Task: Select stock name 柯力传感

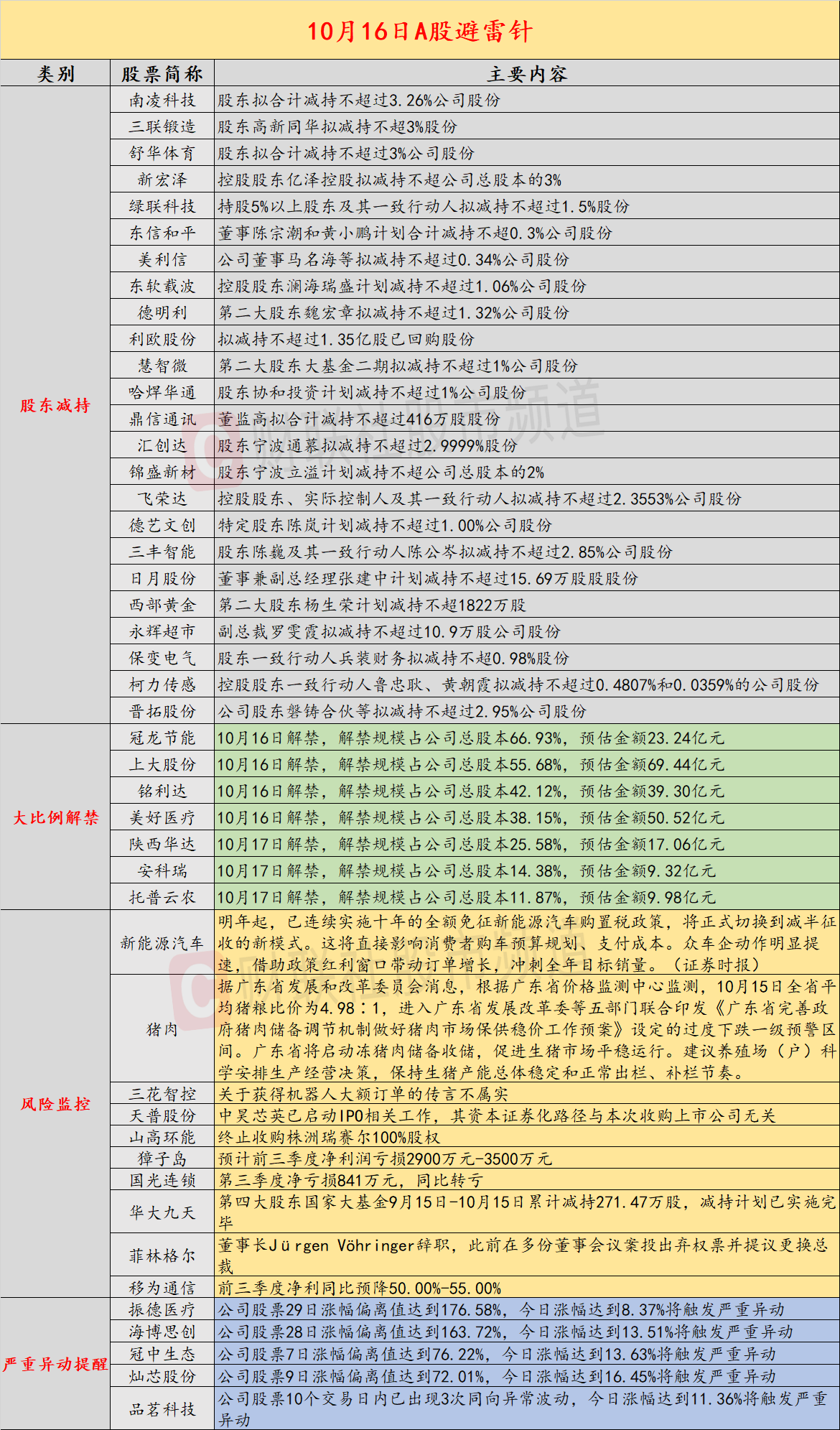Action: tap(162, 684)
